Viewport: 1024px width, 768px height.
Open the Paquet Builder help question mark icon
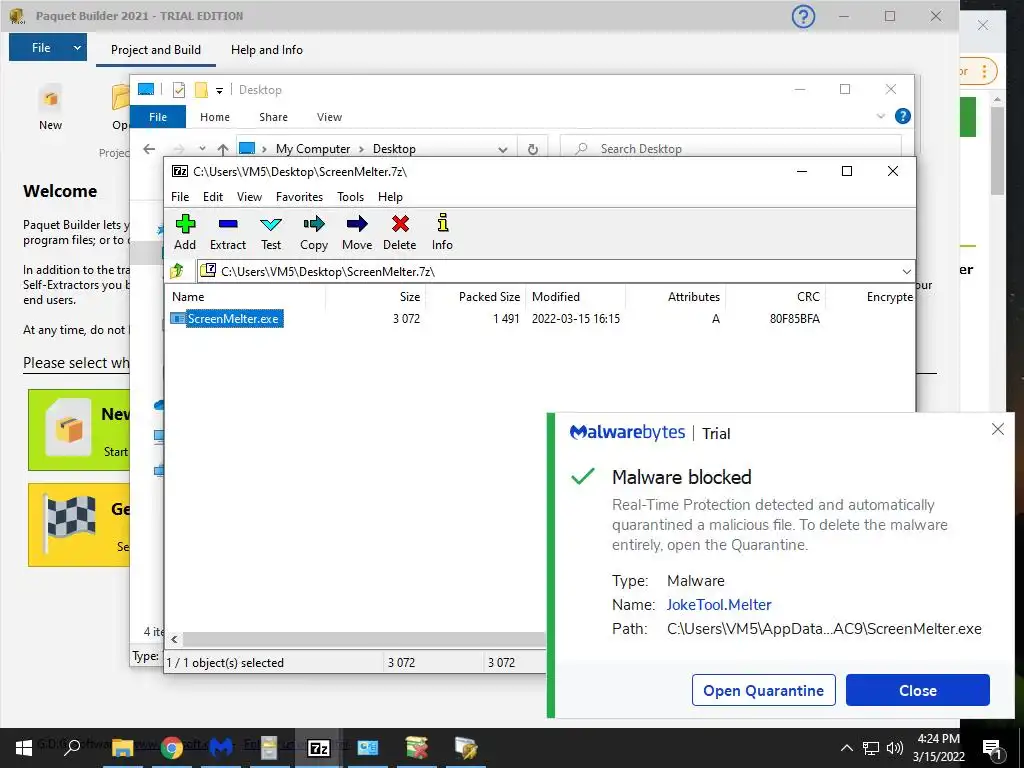(x=803, y=16)
